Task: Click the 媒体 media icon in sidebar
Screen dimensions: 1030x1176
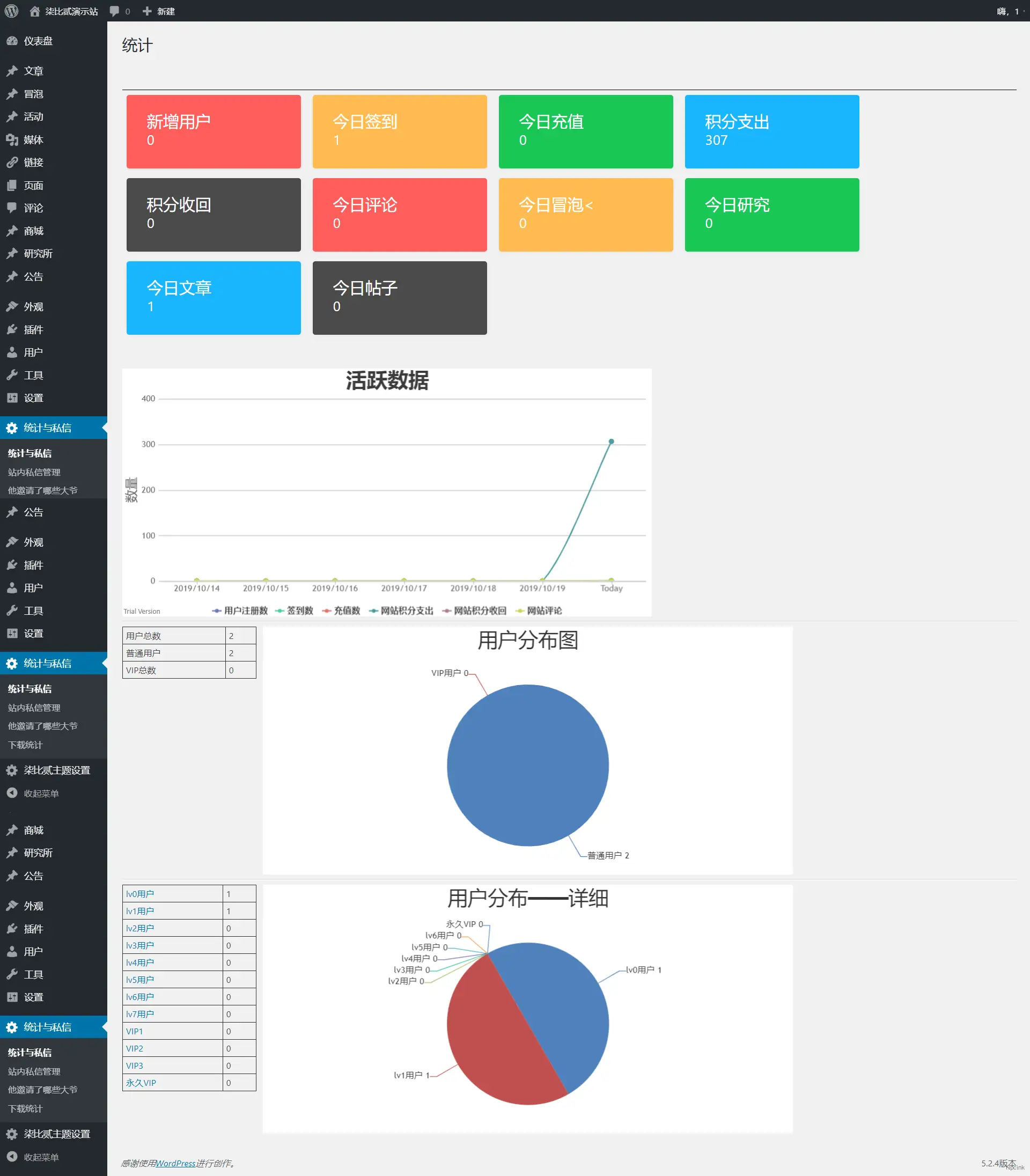Action: point(12,139)
